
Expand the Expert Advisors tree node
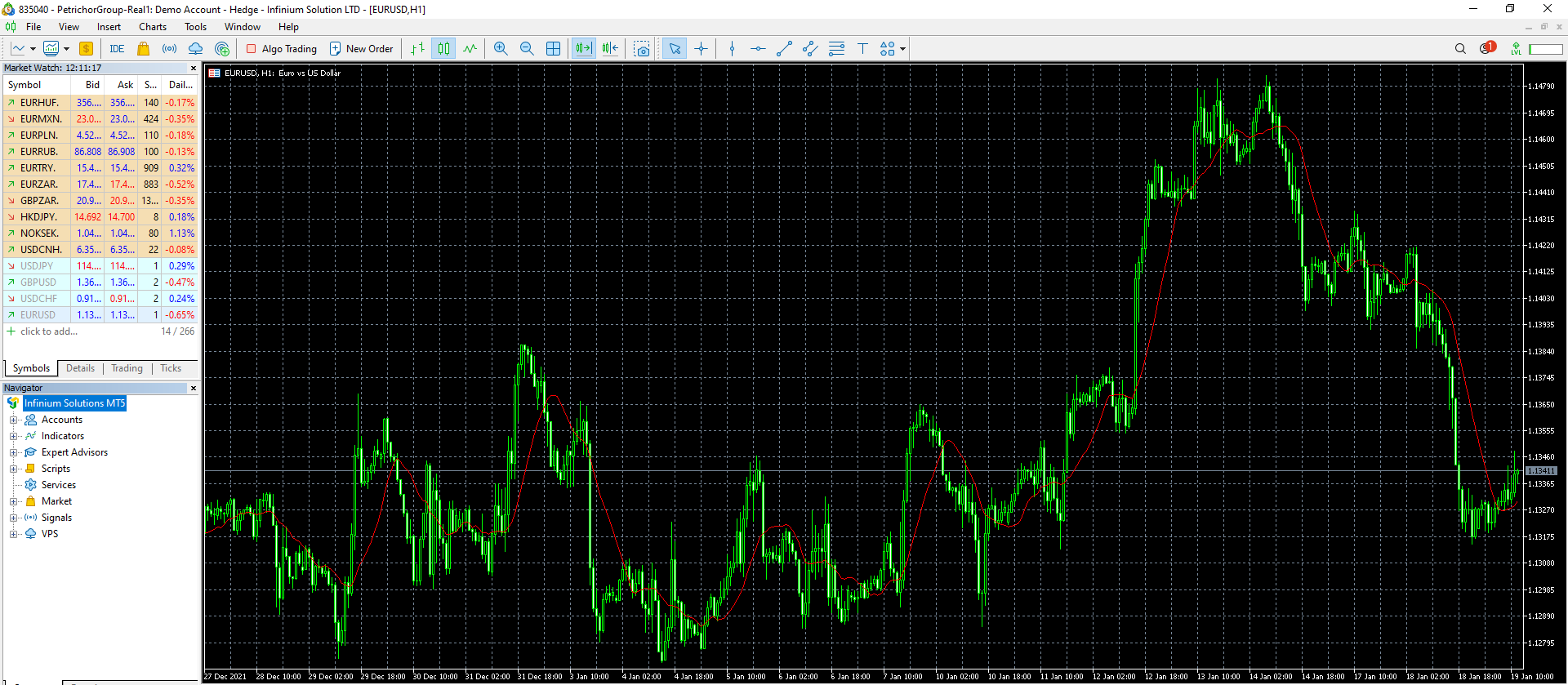point(13,452)
